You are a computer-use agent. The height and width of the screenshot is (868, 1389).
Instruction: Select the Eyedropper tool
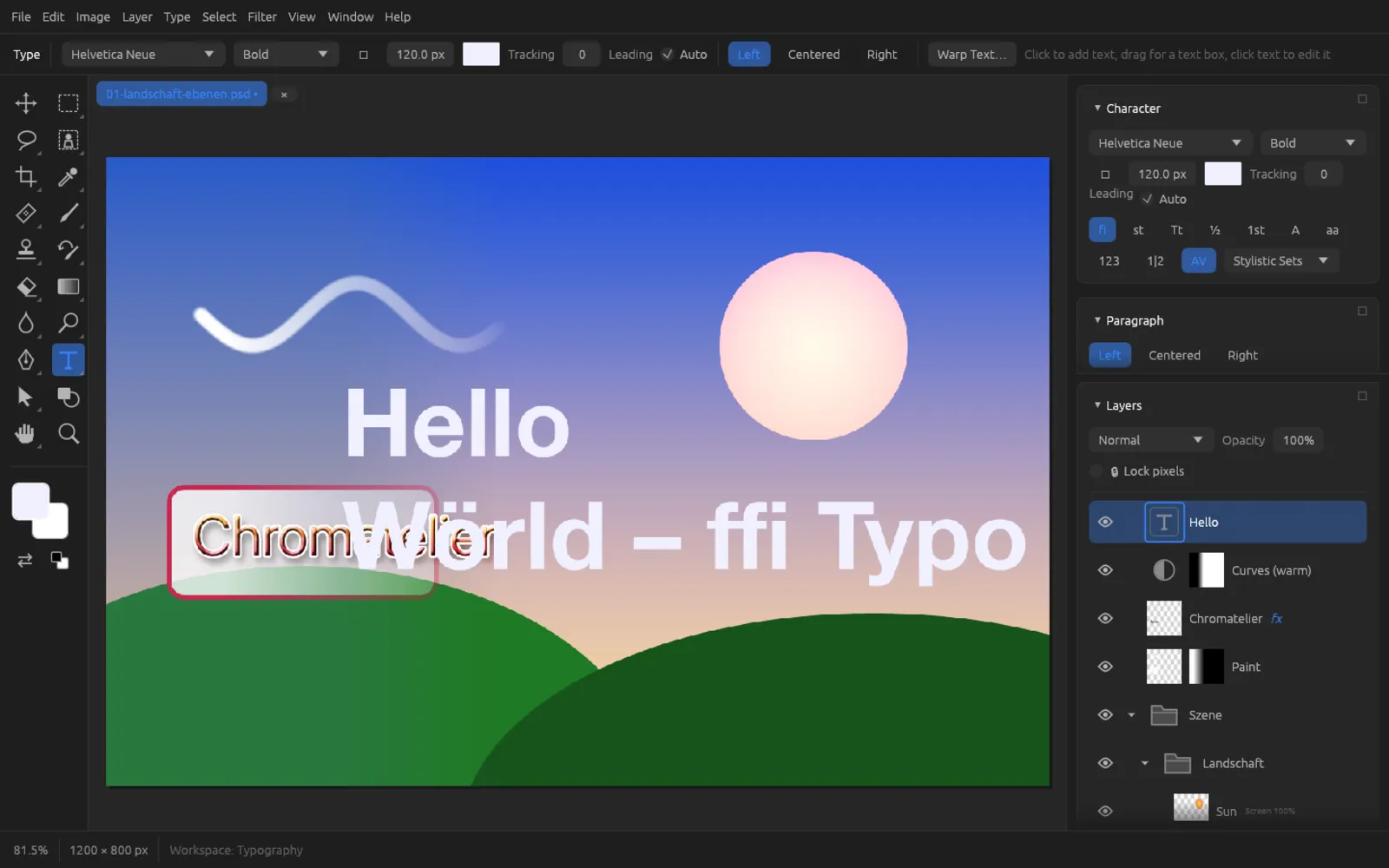[68, 177]
